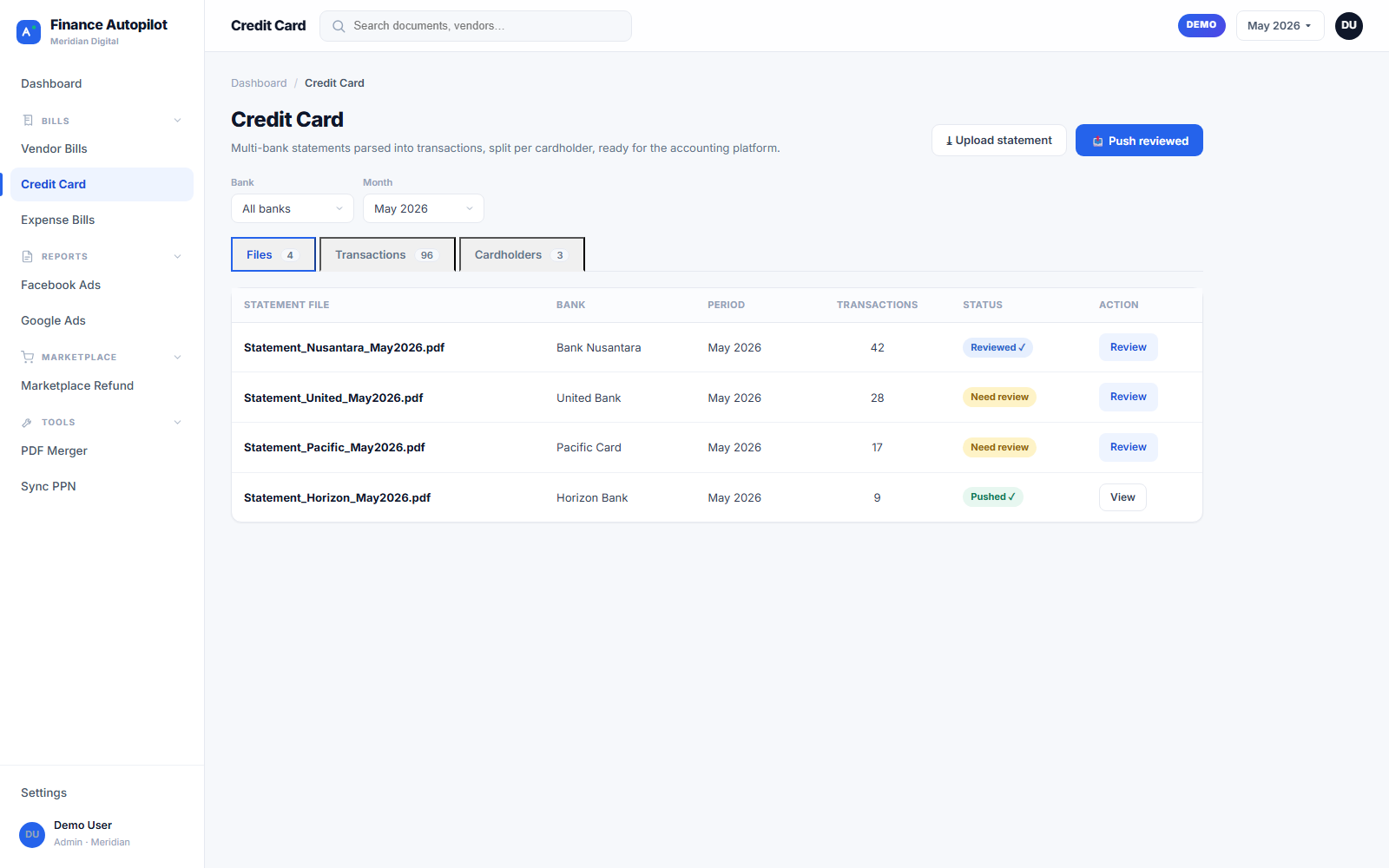Click the Demo User avatar in sidebar
1389x868 pixels.
32,834
